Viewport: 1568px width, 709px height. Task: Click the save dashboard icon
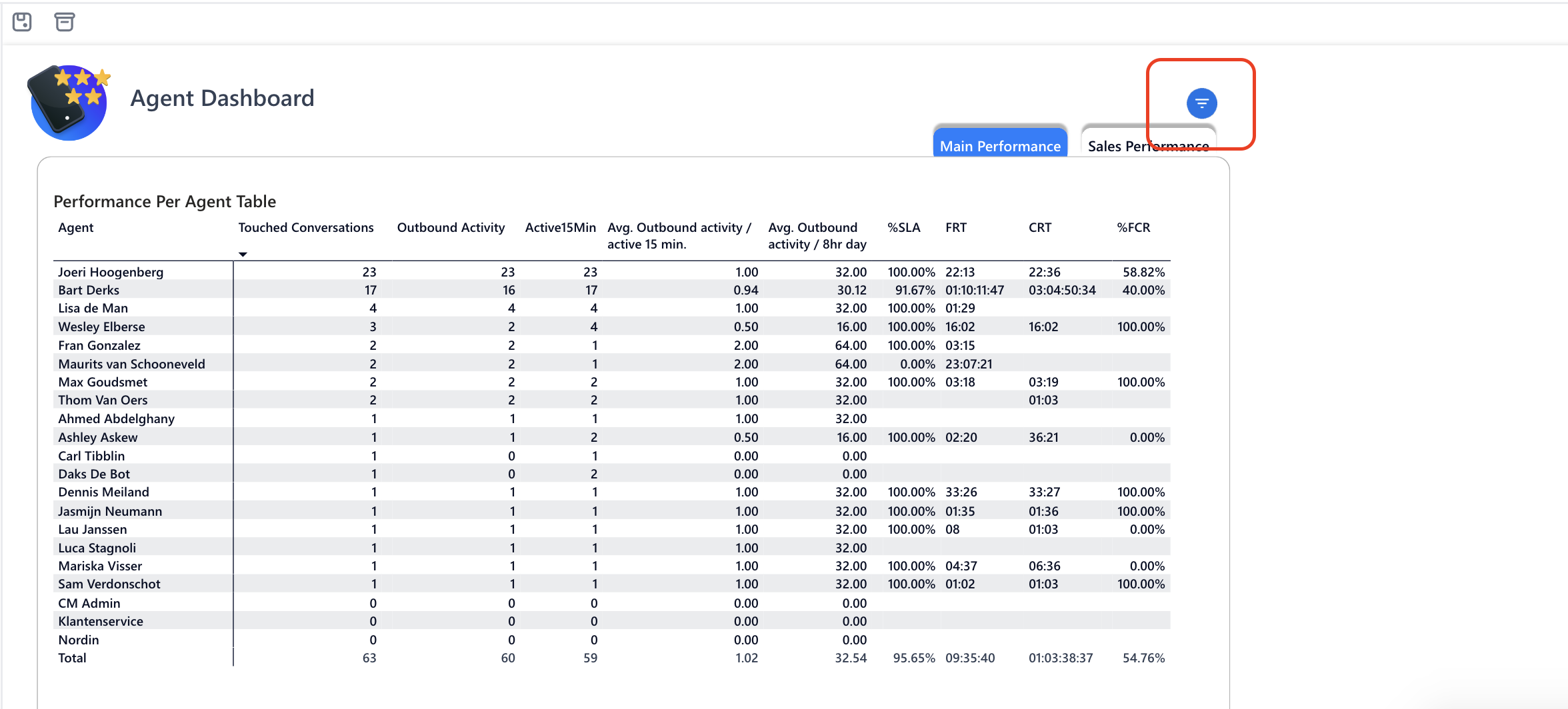[22, 22]
